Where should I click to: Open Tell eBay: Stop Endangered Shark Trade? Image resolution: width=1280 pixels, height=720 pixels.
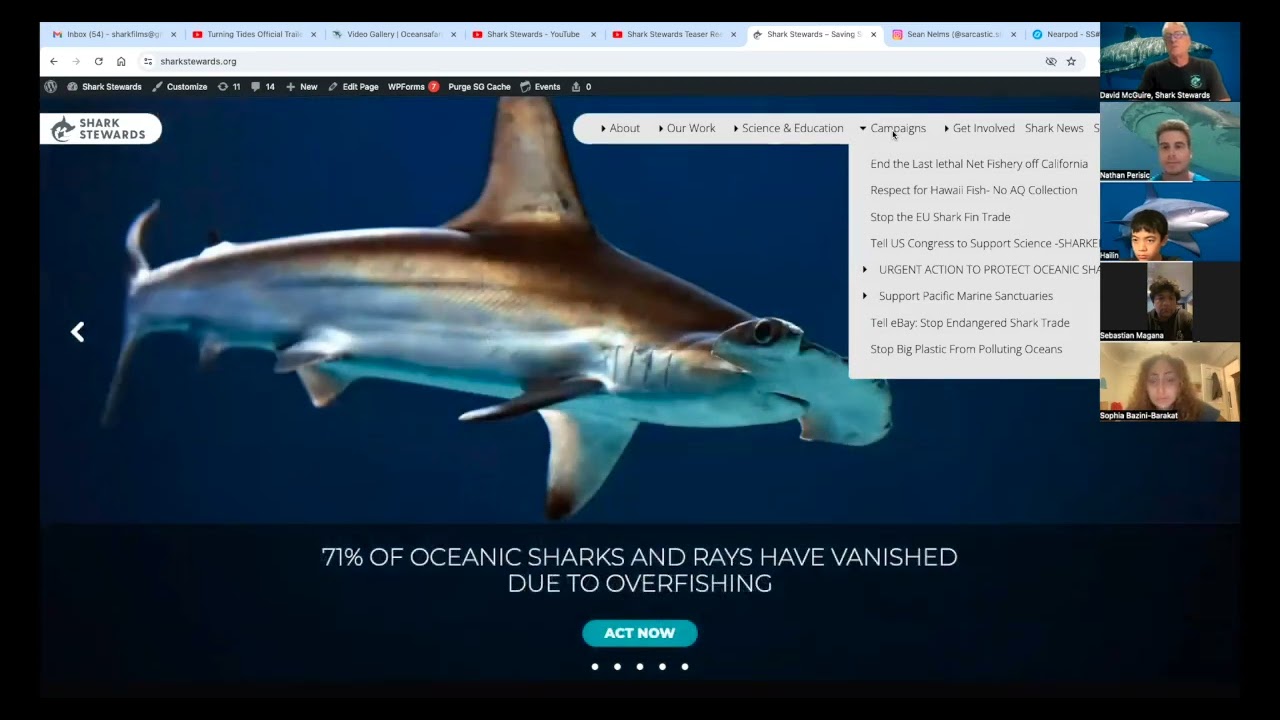click(x=970, y=323)
